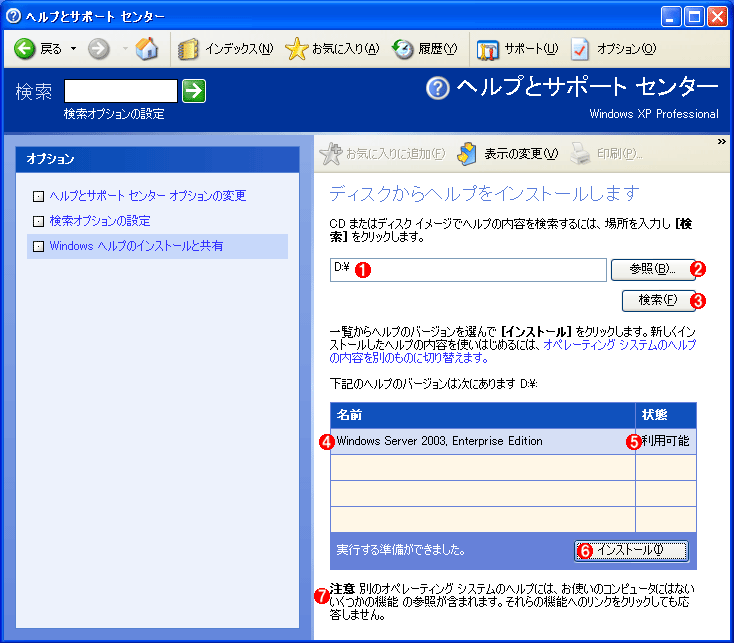Open the オプション(O) options item

614,49
